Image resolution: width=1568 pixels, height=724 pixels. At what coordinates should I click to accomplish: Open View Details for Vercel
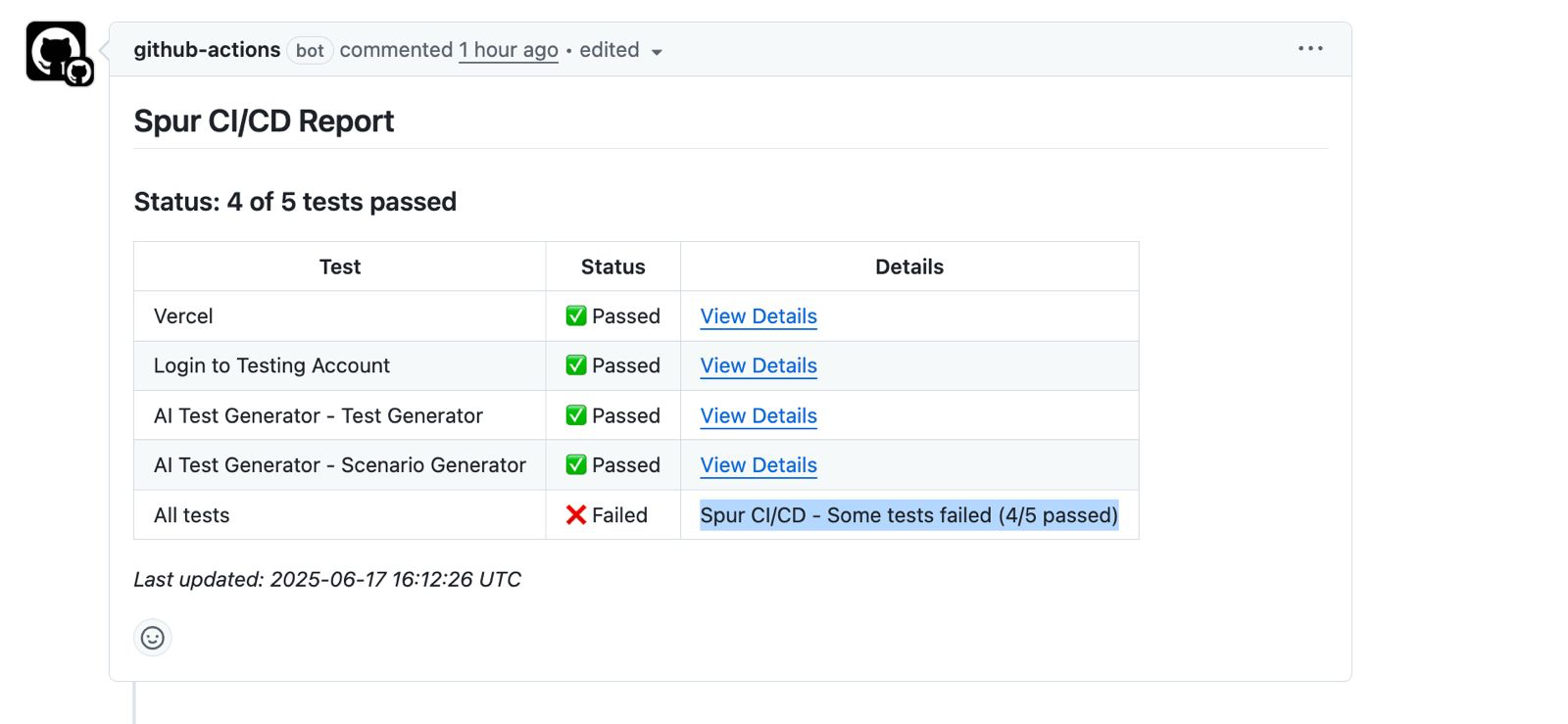tap(759, 316)
